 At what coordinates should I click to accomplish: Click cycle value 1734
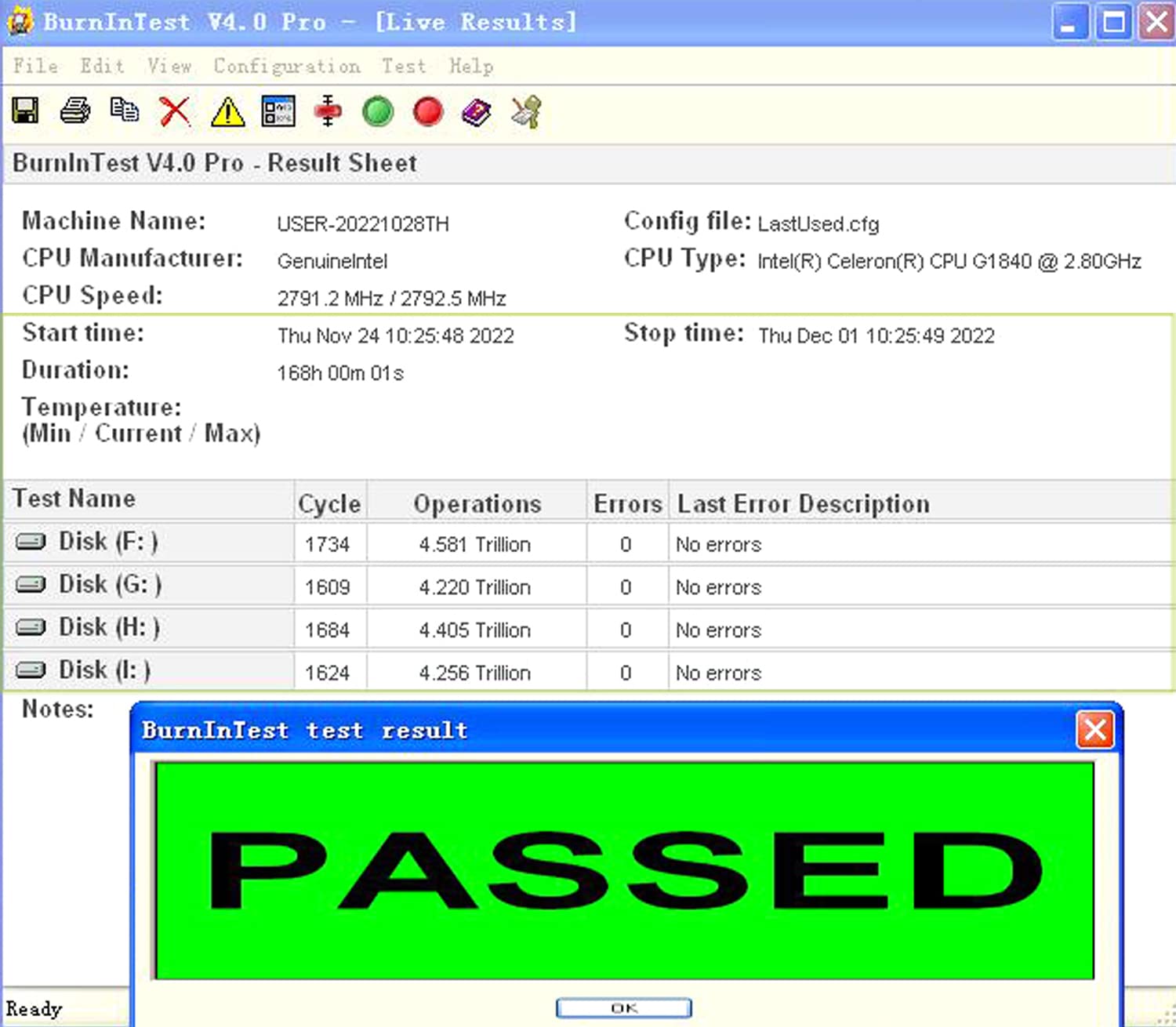[x=327, y=544]
